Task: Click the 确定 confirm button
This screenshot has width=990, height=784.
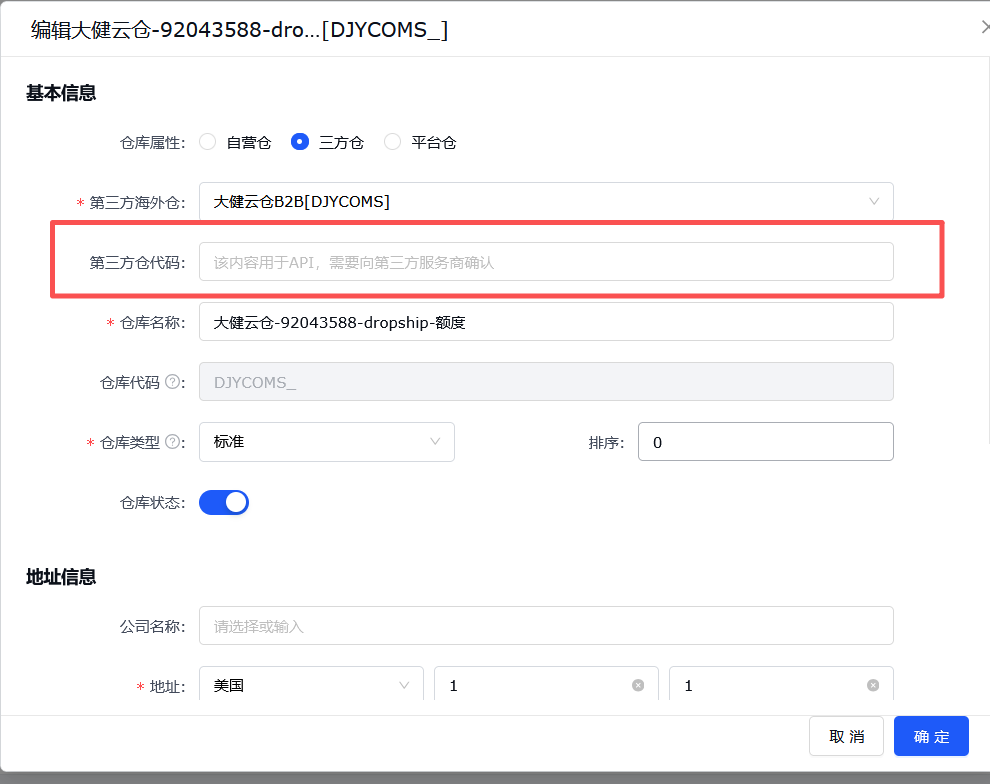Action: (x=931, y=736)
